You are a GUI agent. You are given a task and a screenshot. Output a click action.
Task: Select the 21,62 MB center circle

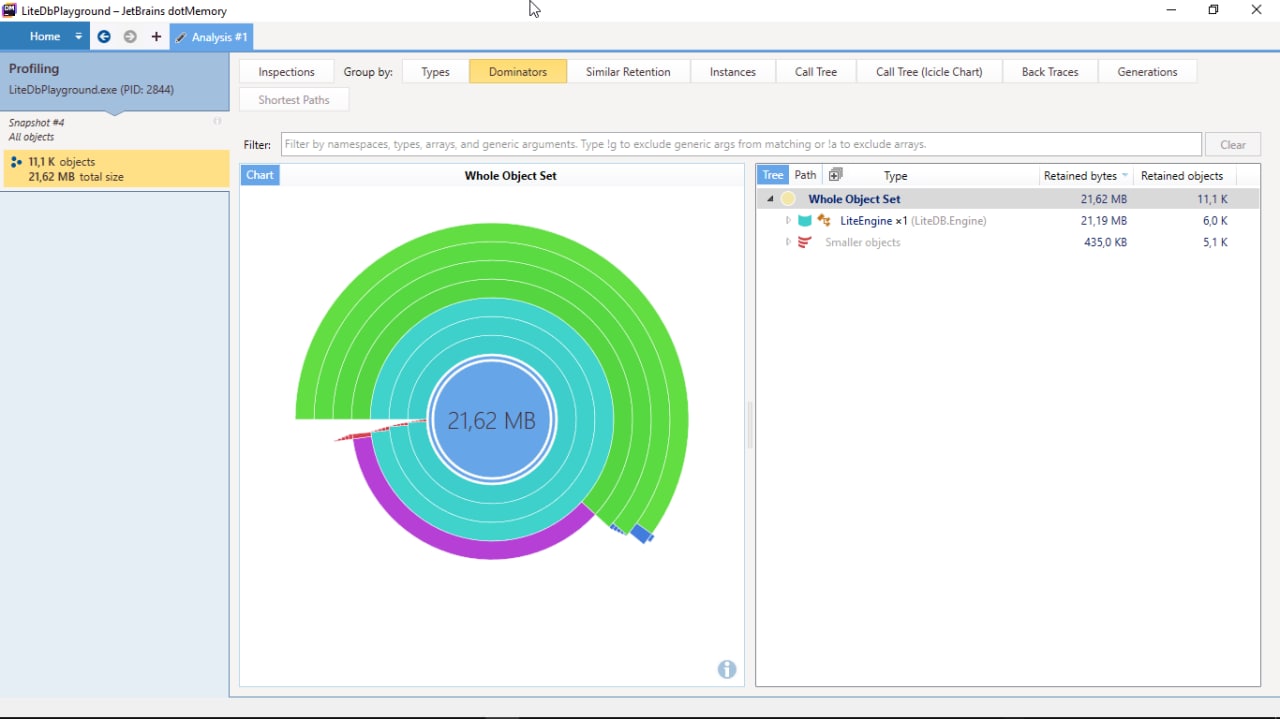click(x=491, y=421)
